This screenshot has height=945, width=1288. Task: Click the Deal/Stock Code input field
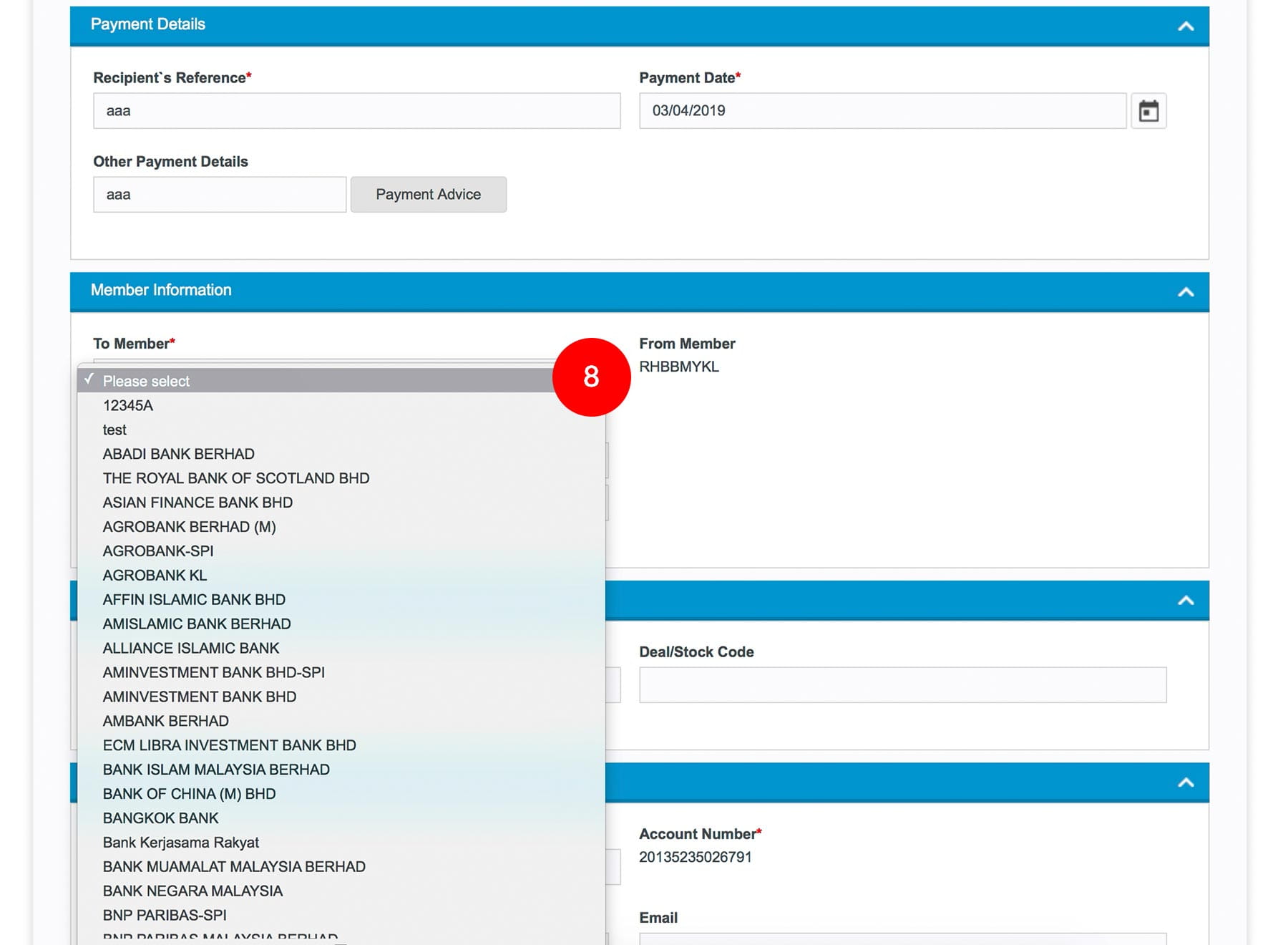(902, 685)
